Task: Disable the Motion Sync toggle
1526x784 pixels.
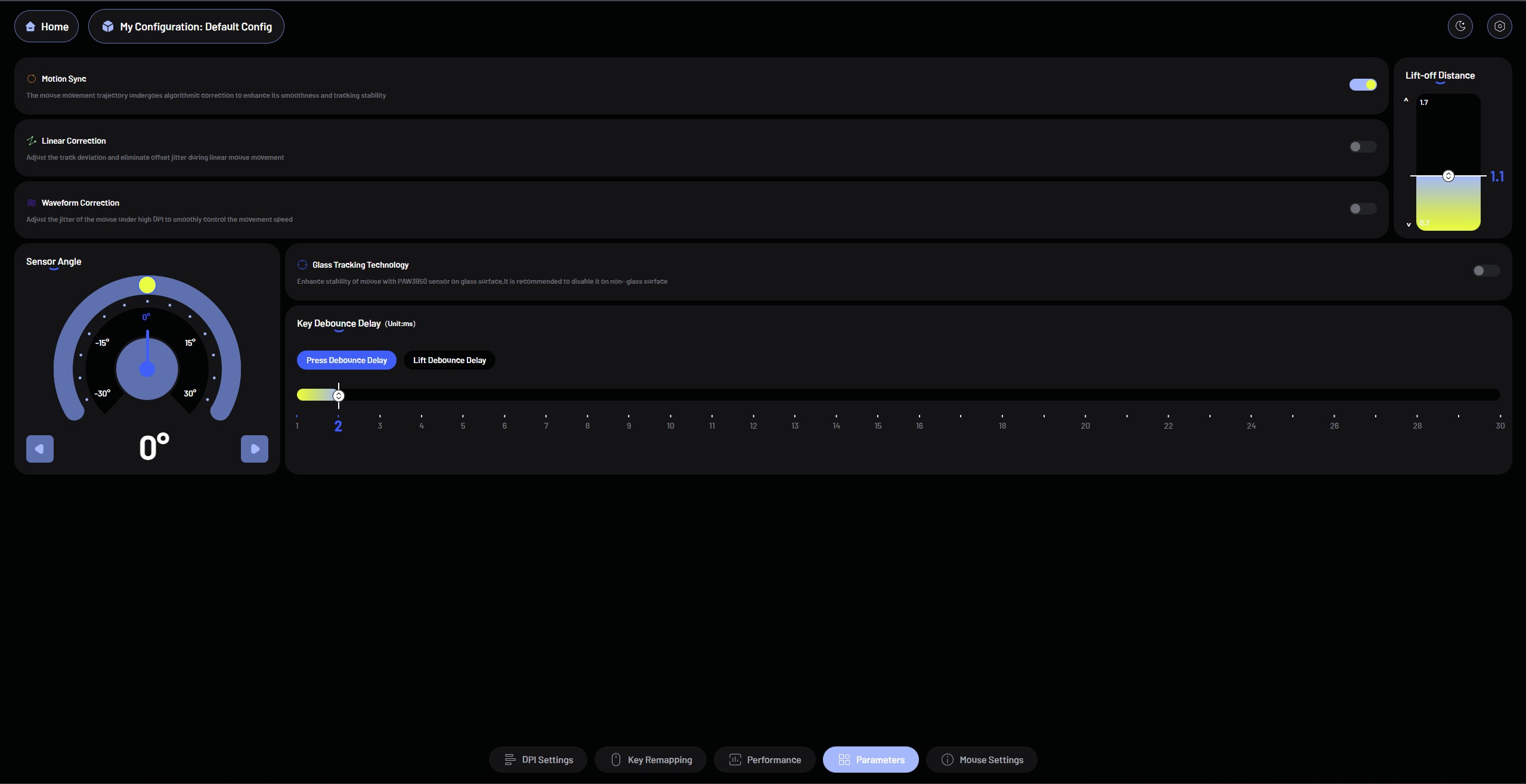Action: (x=1363, y=85)
